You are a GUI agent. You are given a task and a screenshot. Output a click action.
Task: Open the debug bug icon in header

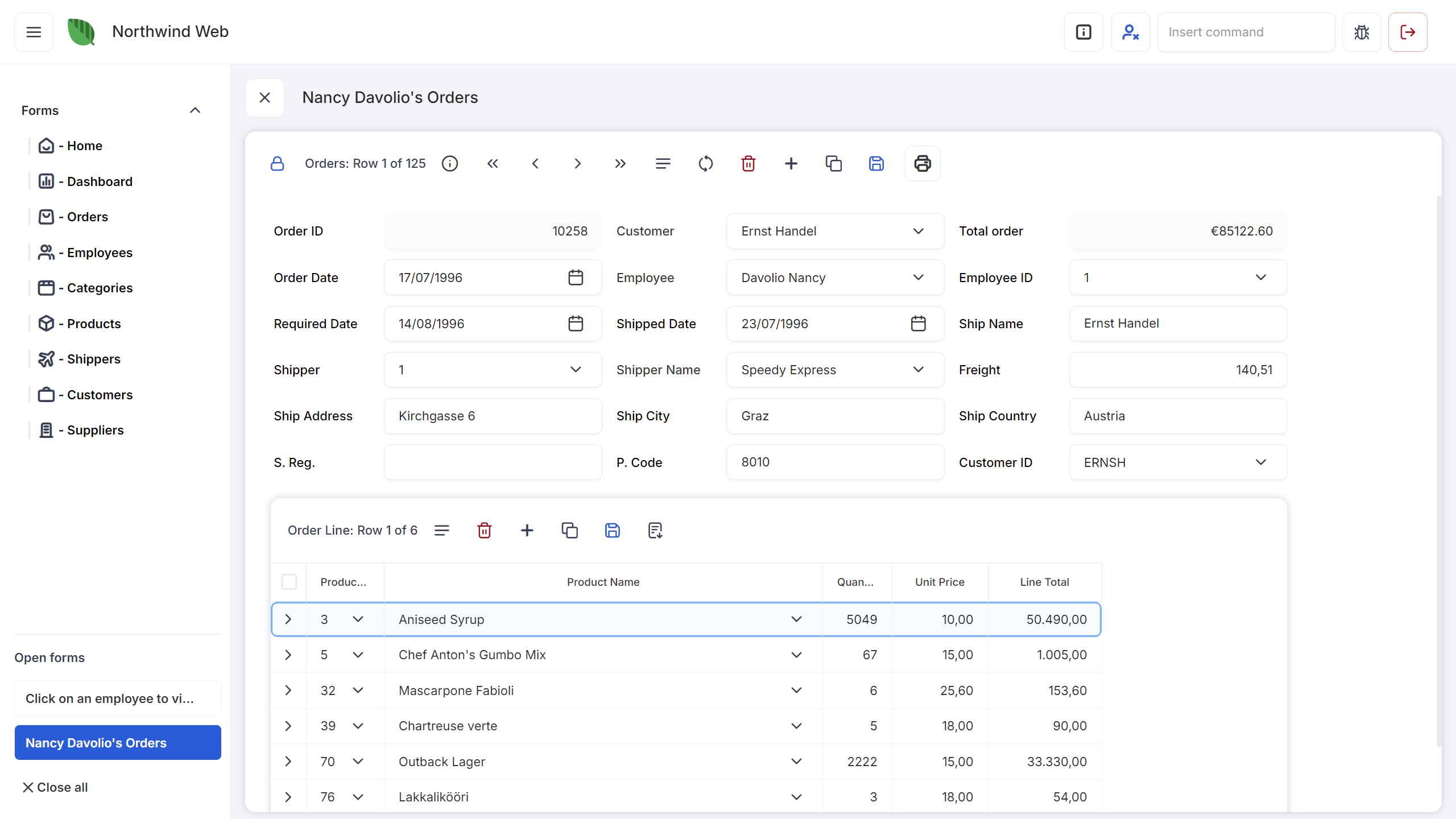[1362, 32]
